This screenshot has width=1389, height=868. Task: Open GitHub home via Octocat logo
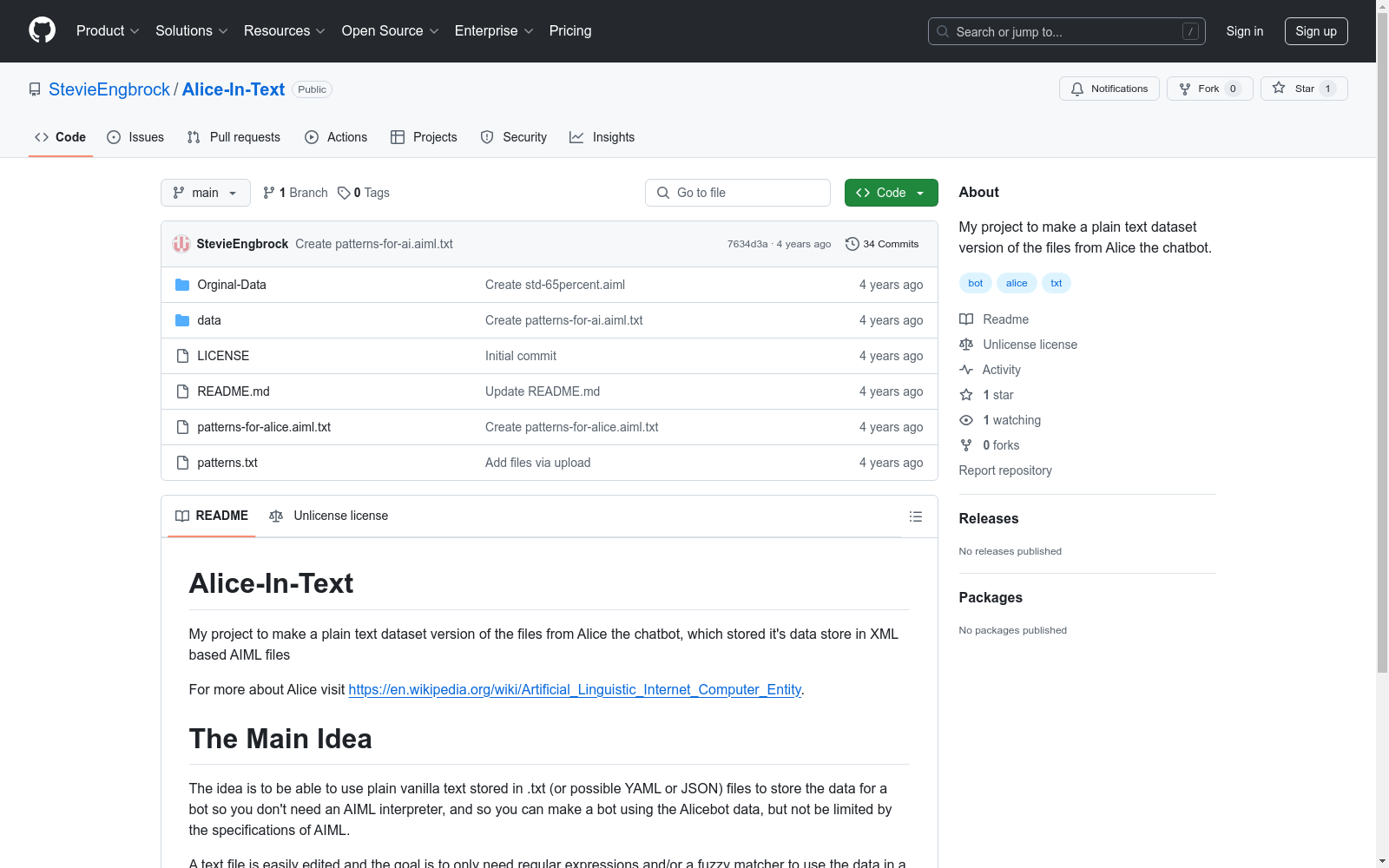42,30
